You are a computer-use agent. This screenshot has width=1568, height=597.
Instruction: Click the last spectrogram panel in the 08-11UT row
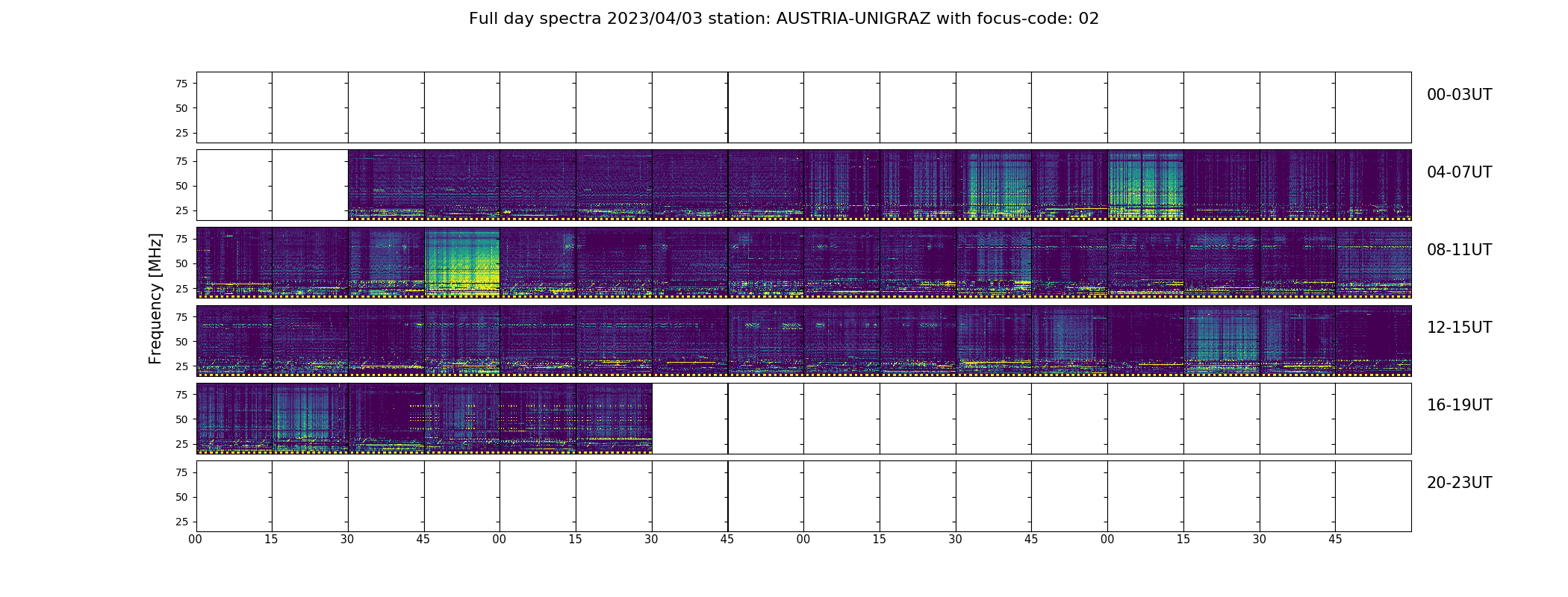tap(1372, 263)
